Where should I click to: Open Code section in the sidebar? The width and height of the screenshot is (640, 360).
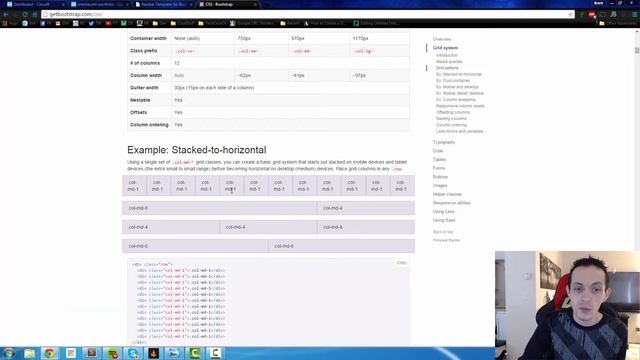pos(438,151)
